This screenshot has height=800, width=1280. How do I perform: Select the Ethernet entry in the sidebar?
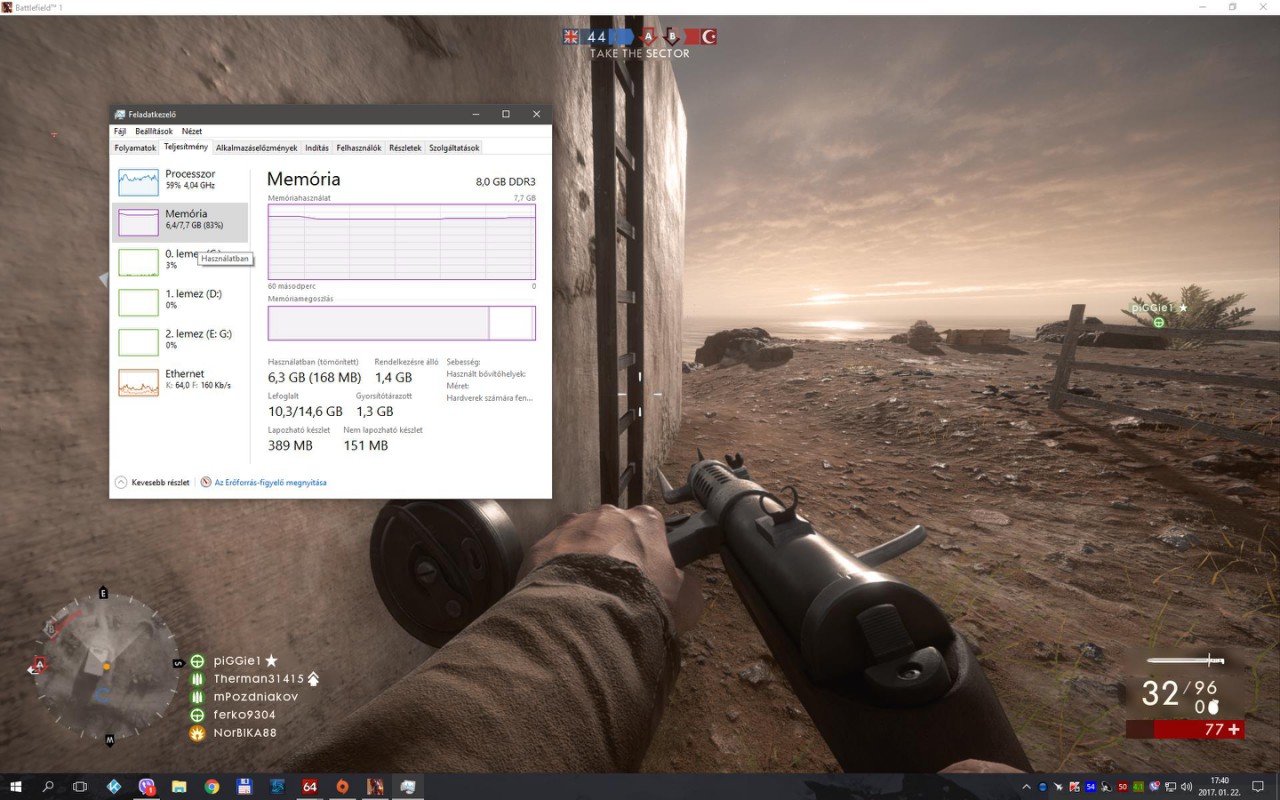coord(180,382)
